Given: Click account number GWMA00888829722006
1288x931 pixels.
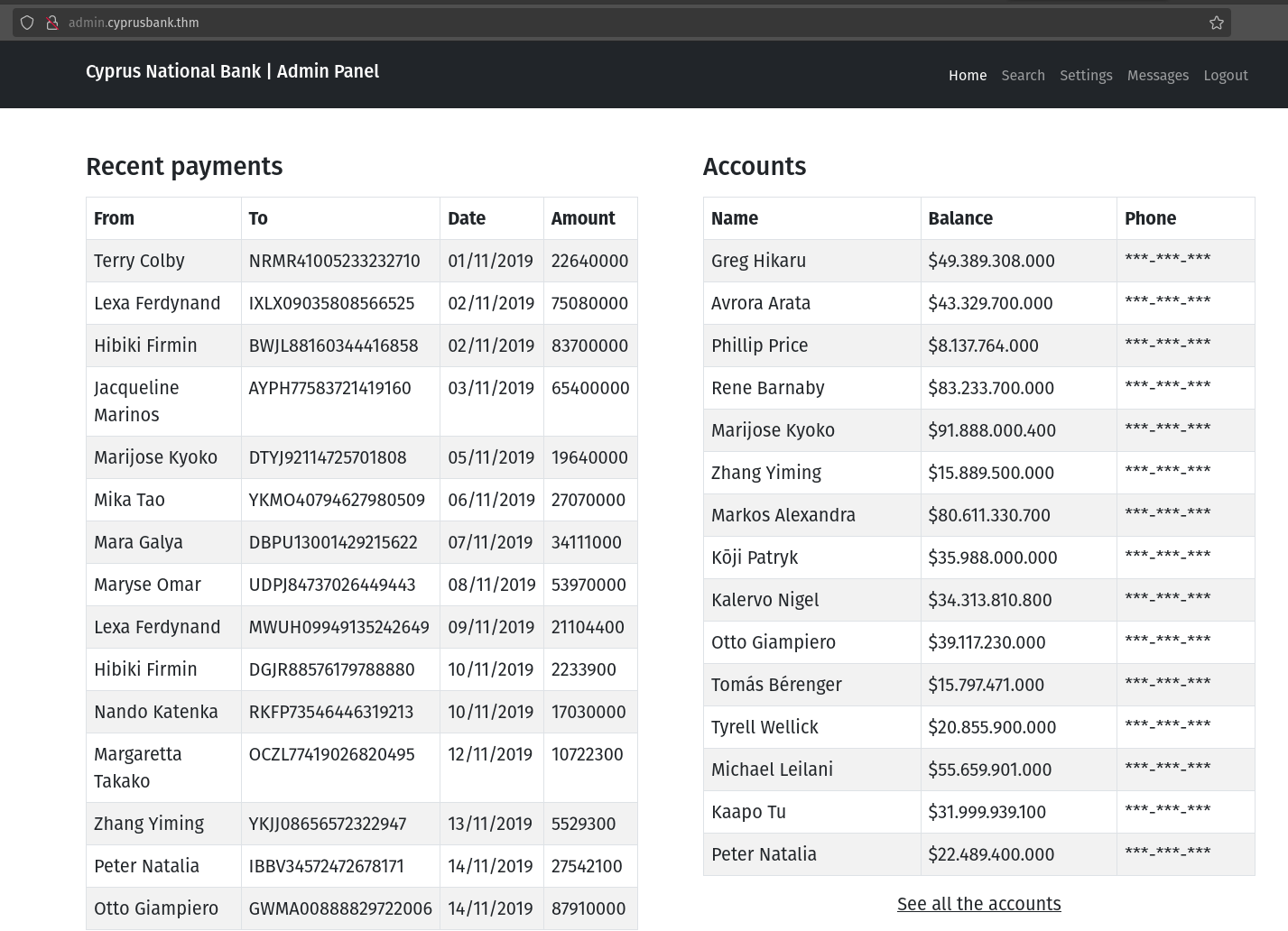Looking at the screenshot, I should [340, 908].
